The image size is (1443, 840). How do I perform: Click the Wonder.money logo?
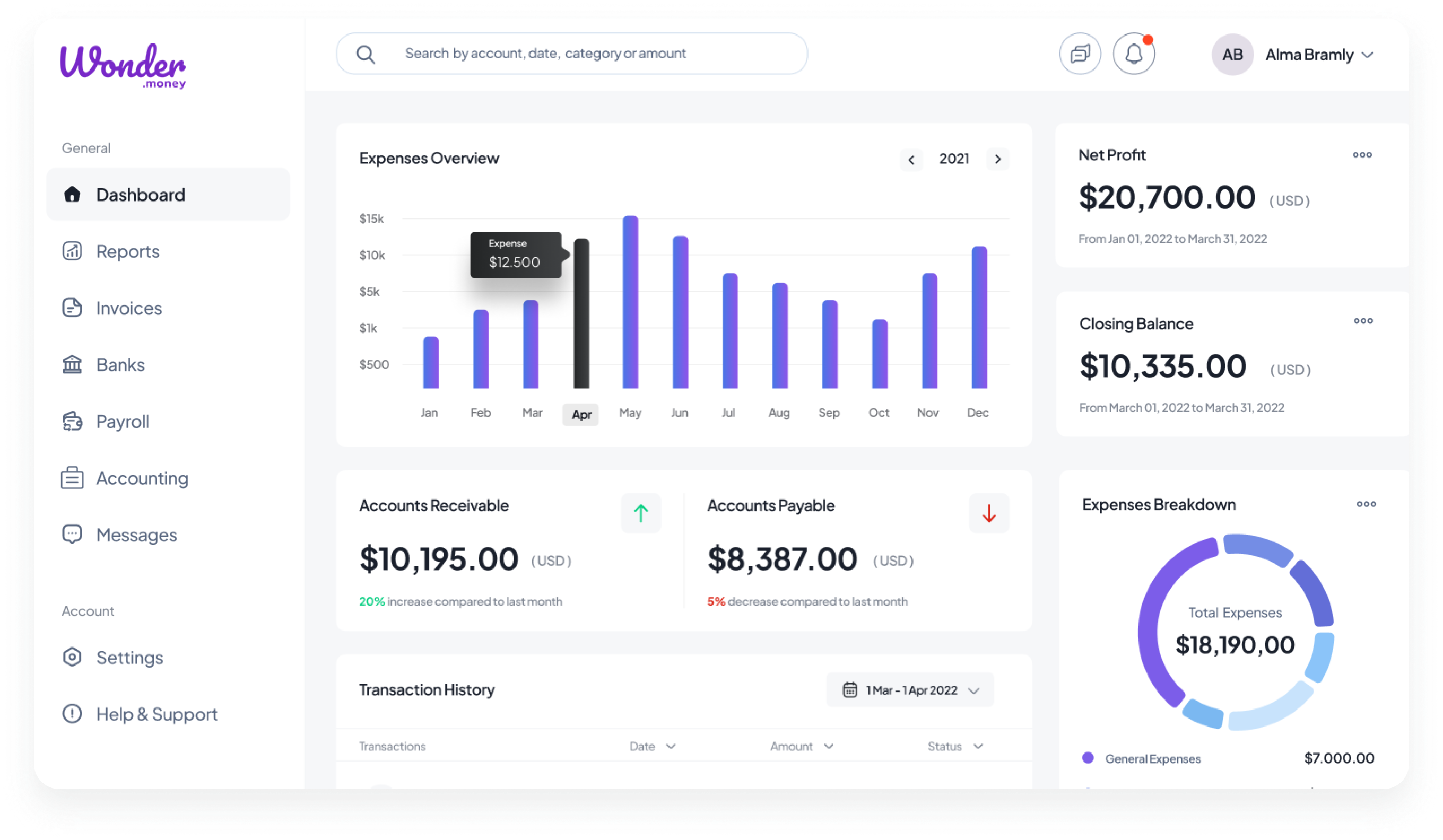[123, 66]
